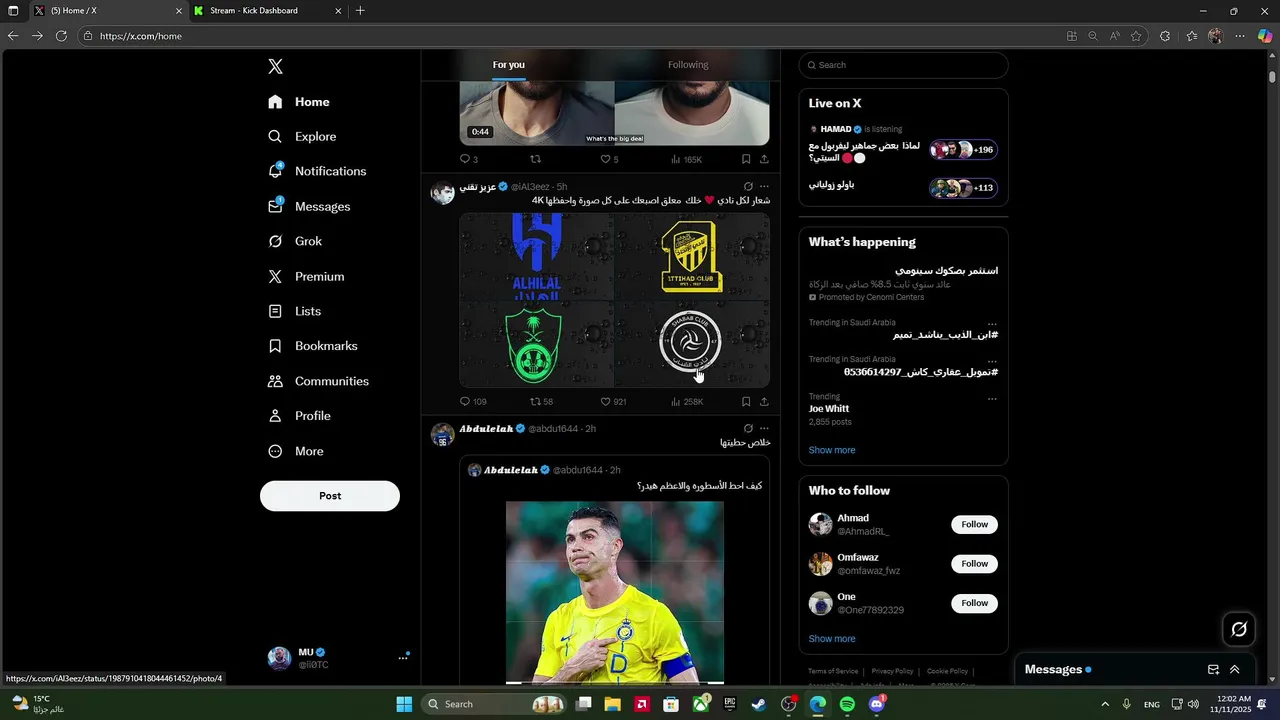The height and width of the screenshot is (720, 1280).
Task: Add page to favorites star icon
Action: click(1136, 36)
